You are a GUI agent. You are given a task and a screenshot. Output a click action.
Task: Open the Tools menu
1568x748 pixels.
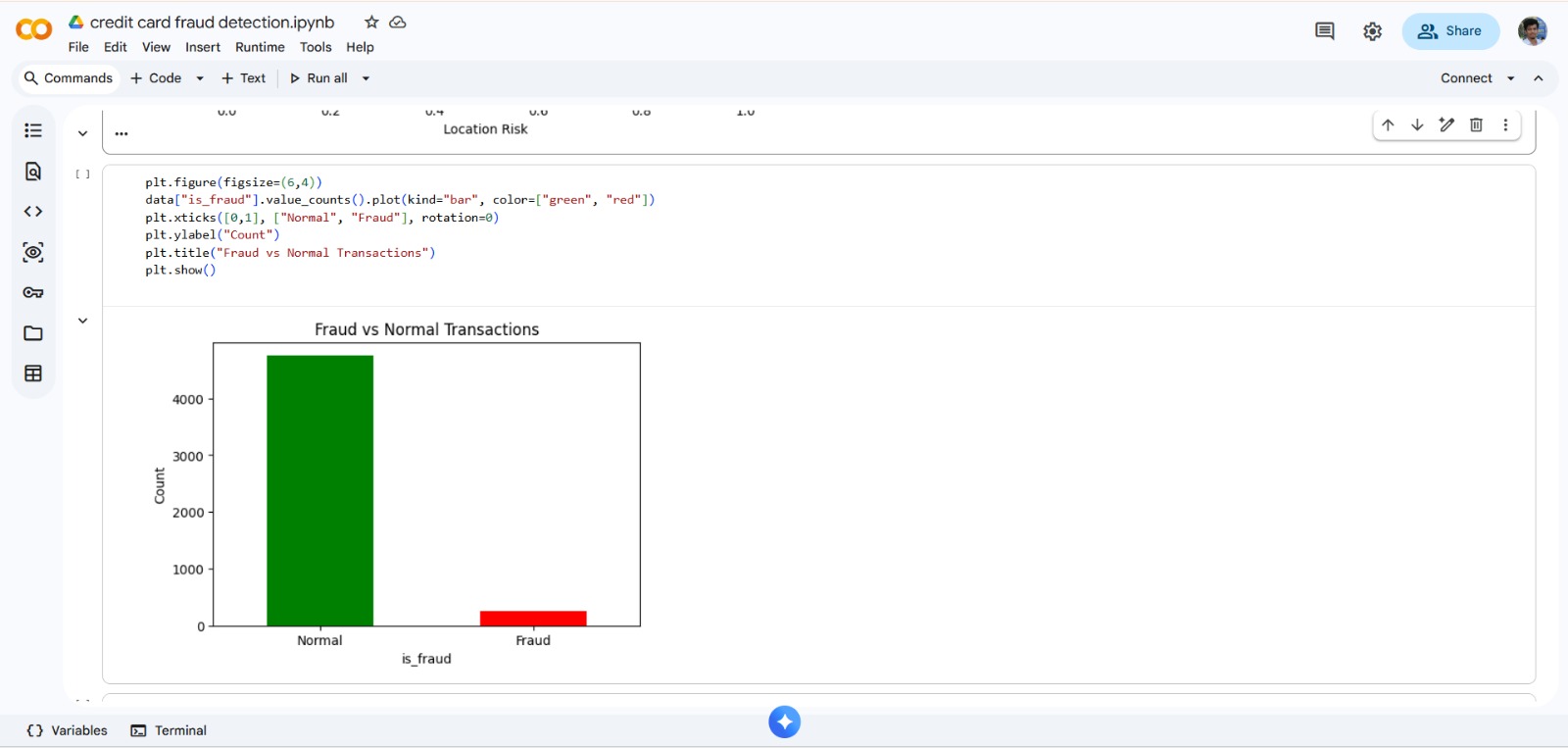point(316,47)
